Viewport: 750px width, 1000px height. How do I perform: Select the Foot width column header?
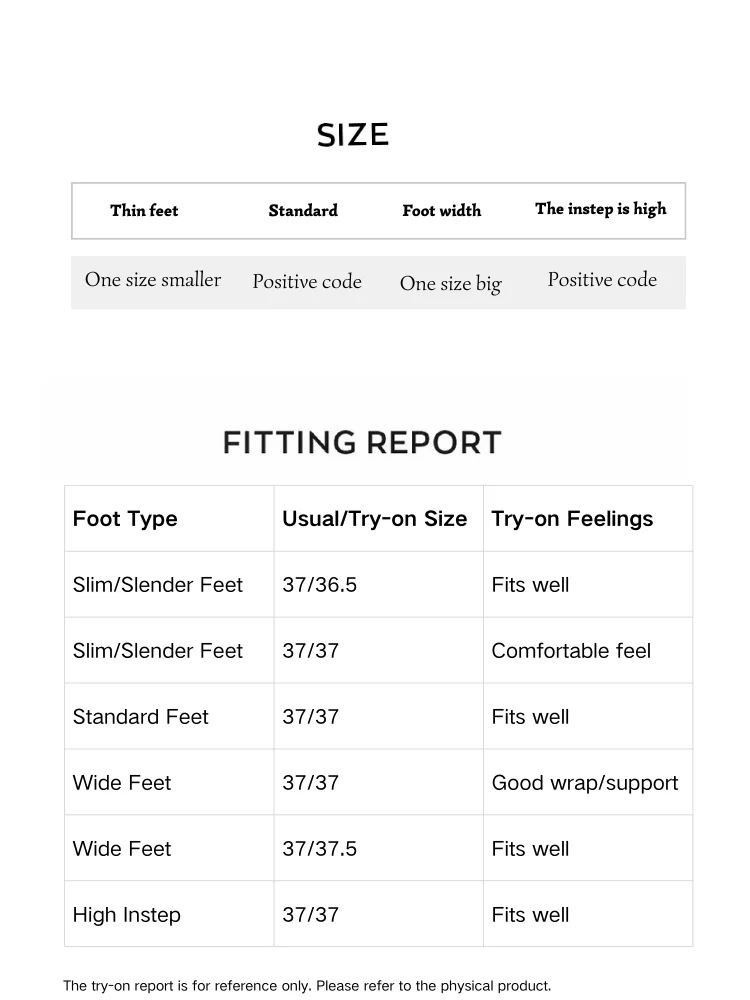pos(441,211)
